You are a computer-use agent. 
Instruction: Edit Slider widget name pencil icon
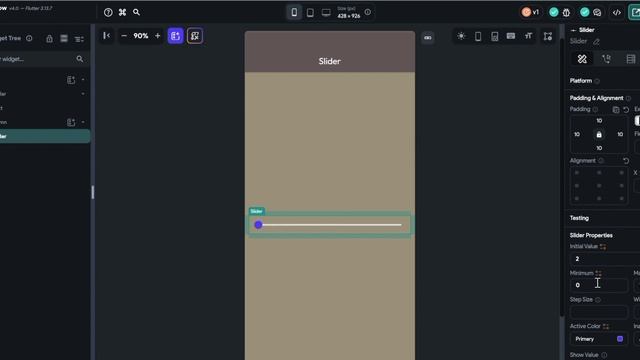click(x=596, y=42)
